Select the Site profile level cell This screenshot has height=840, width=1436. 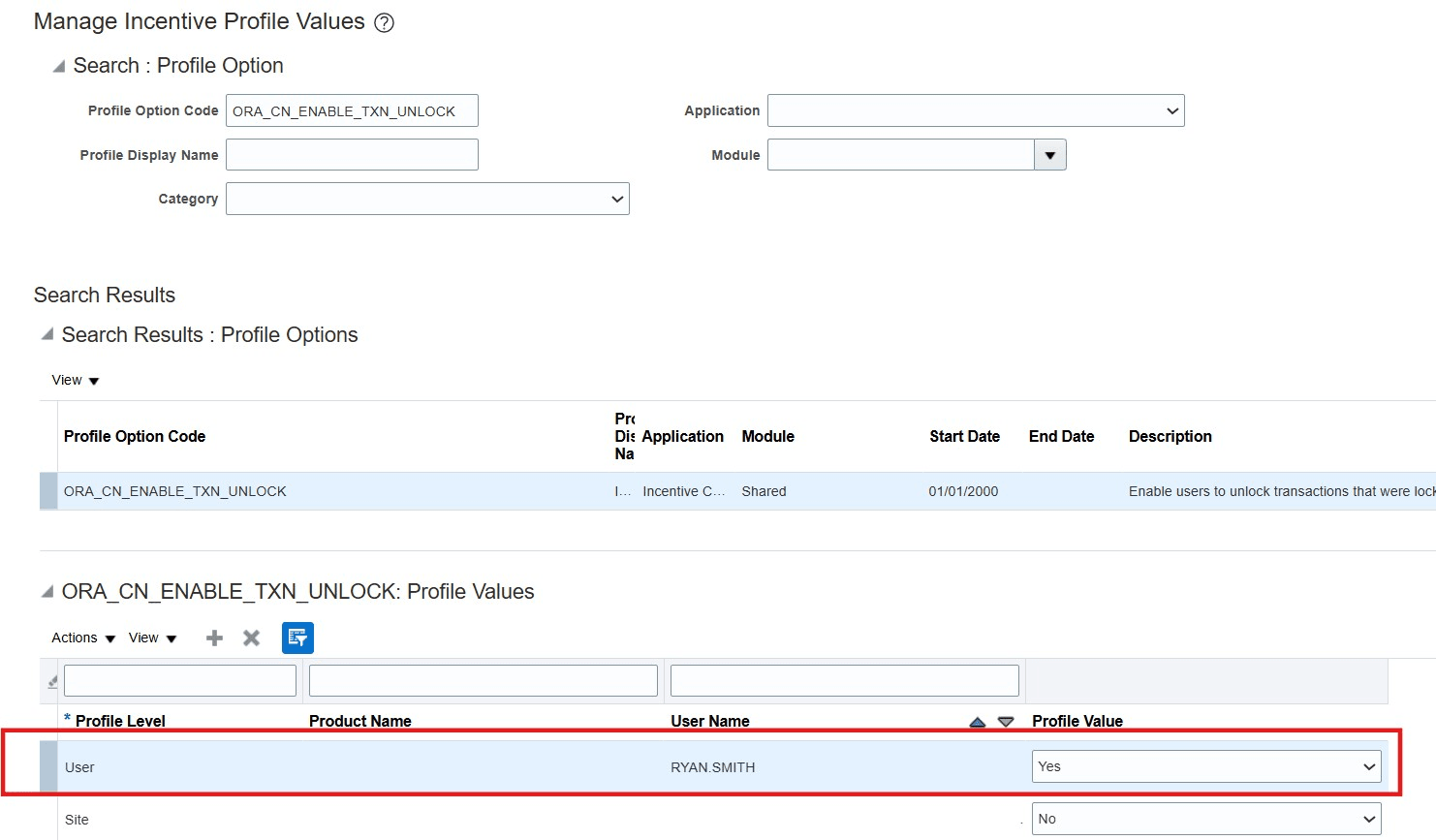[x=77, y=820]
